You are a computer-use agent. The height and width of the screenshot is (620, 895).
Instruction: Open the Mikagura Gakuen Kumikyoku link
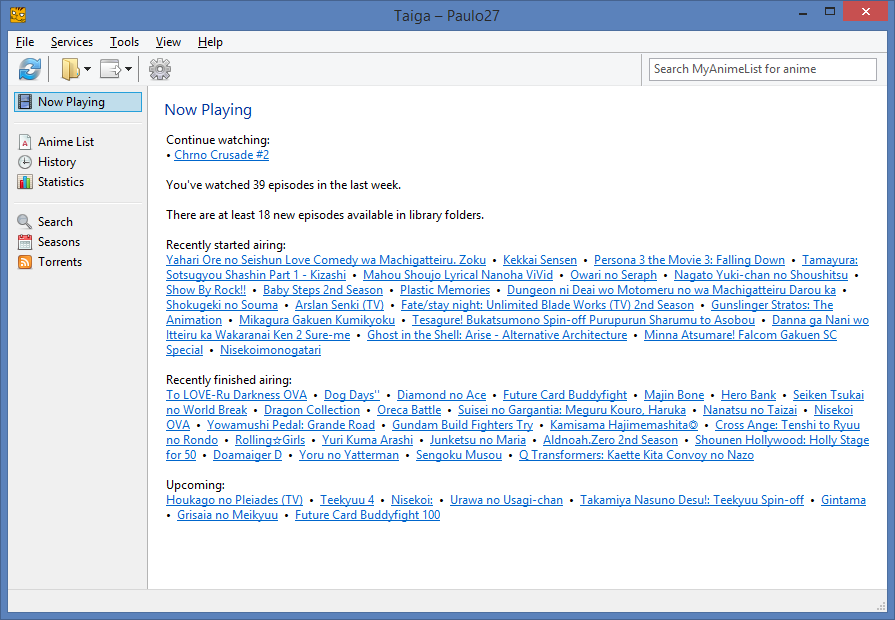[317, 320]
